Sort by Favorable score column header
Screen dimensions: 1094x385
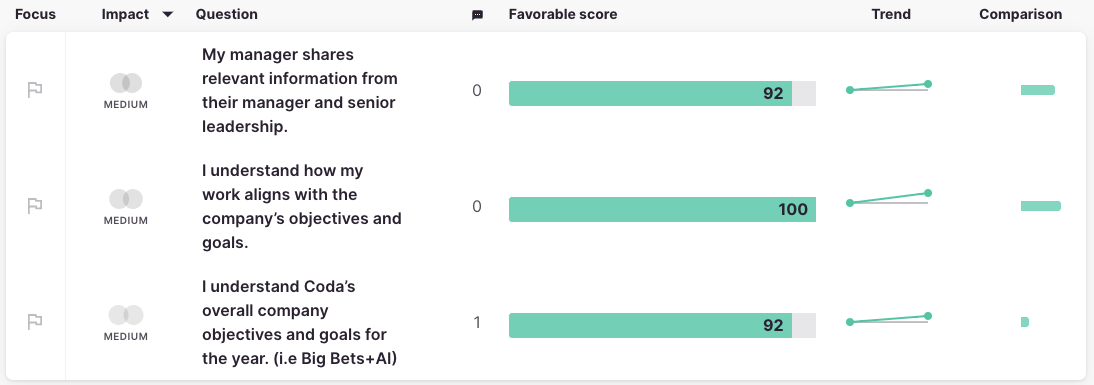pyautogui.click(x=563, y=14)
